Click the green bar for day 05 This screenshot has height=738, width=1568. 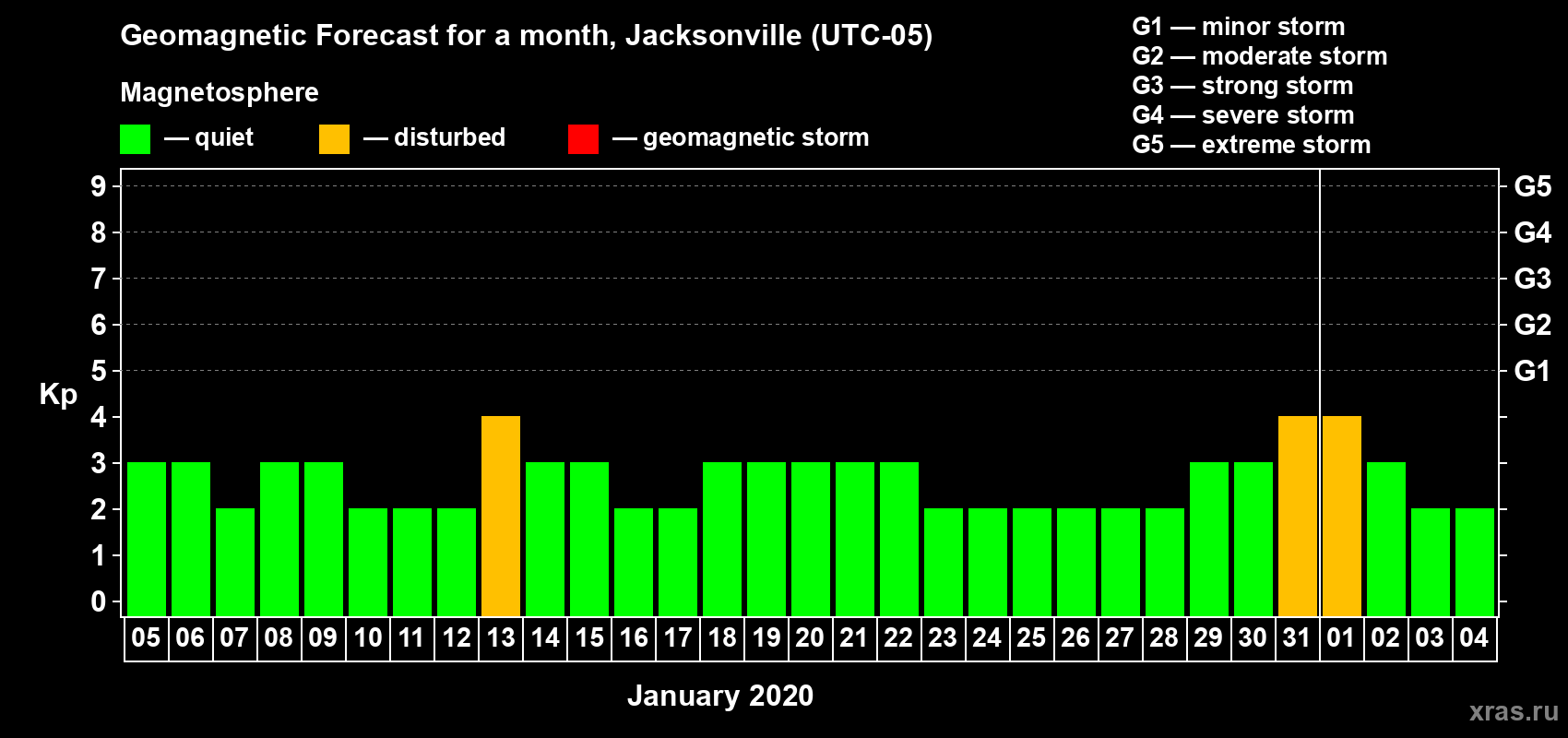[x=147, y=540]
